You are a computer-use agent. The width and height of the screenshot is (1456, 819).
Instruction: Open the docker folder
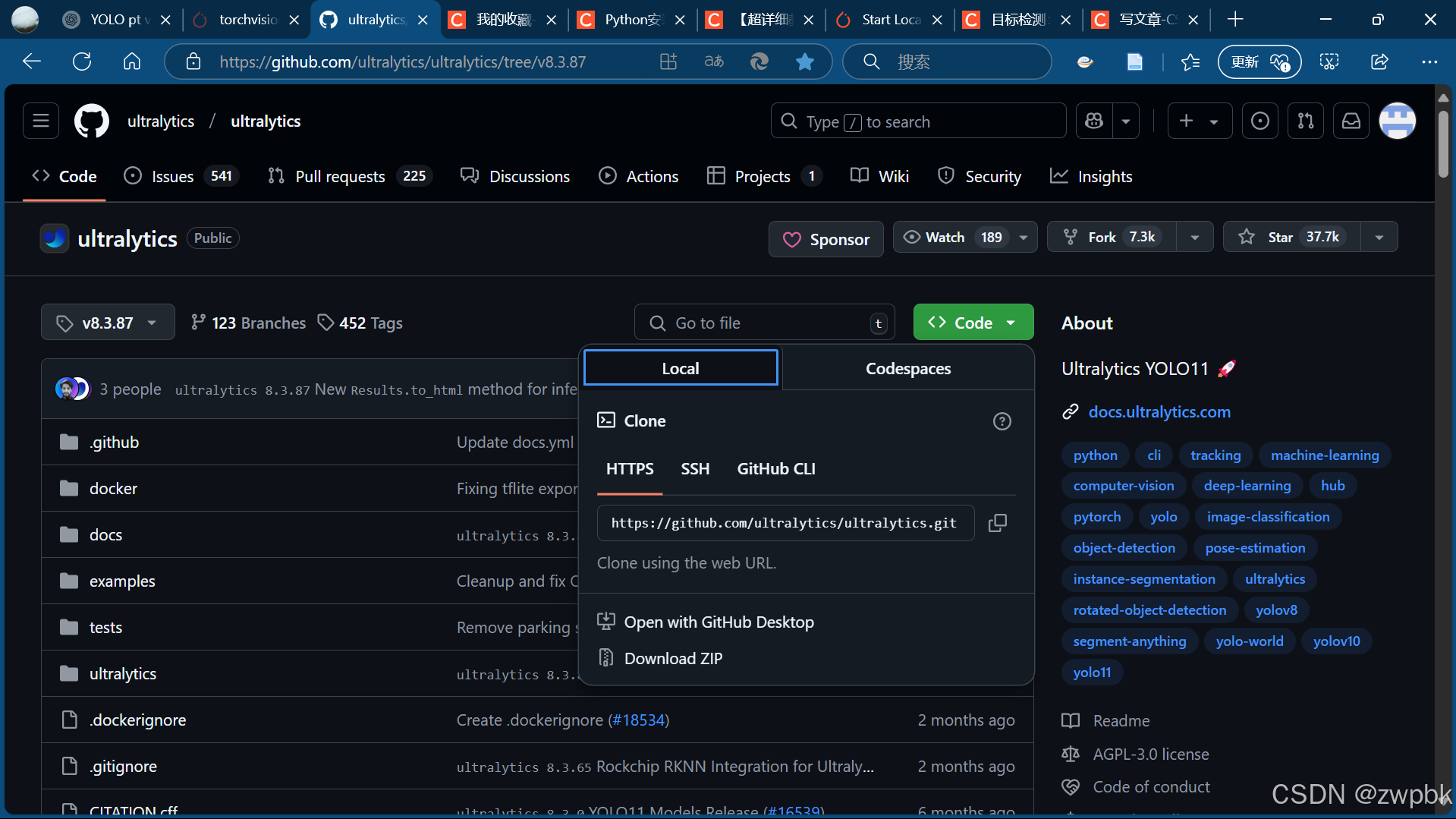[x=113, y=488]
